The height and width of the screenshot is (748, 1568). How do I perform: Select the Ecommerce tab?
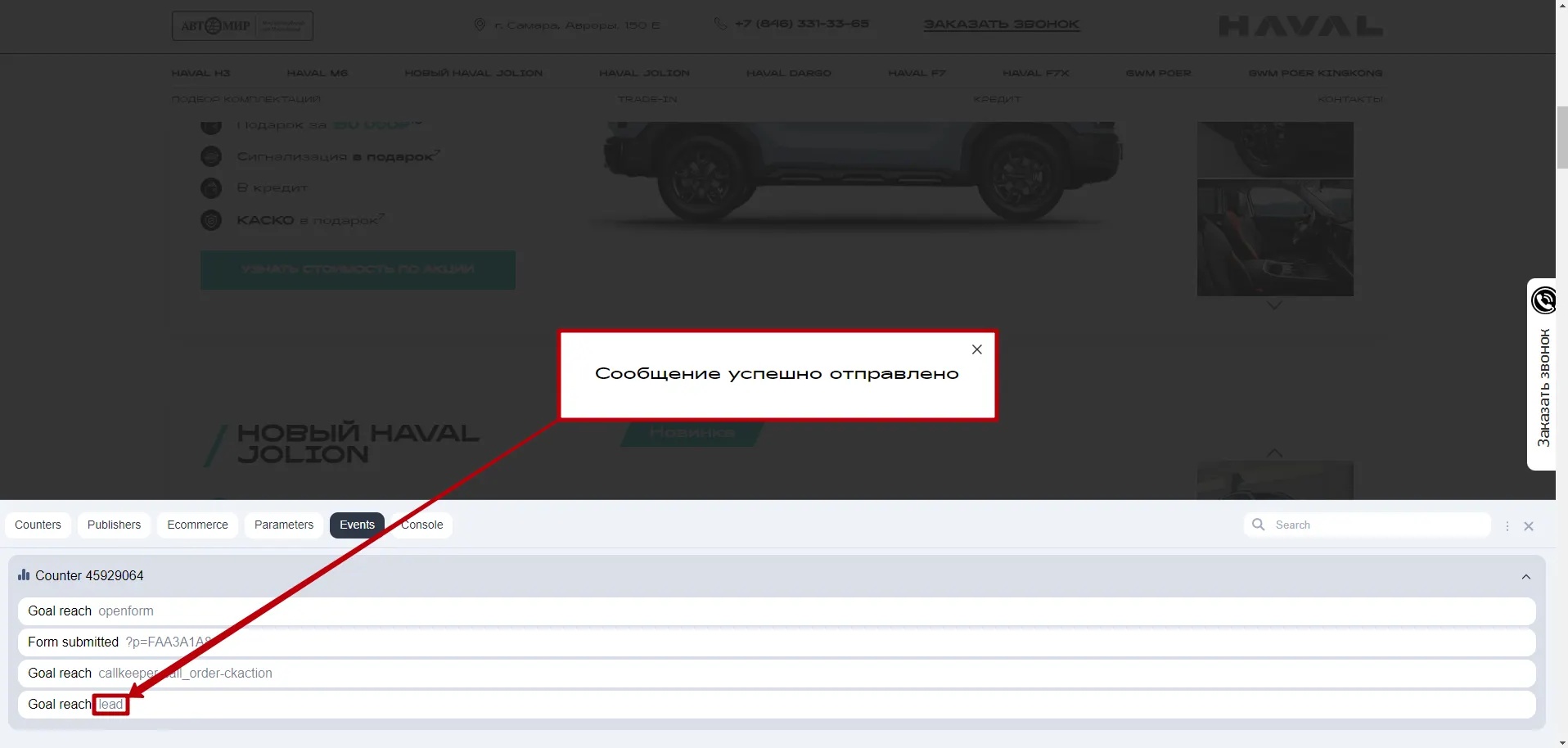(197, 525)
